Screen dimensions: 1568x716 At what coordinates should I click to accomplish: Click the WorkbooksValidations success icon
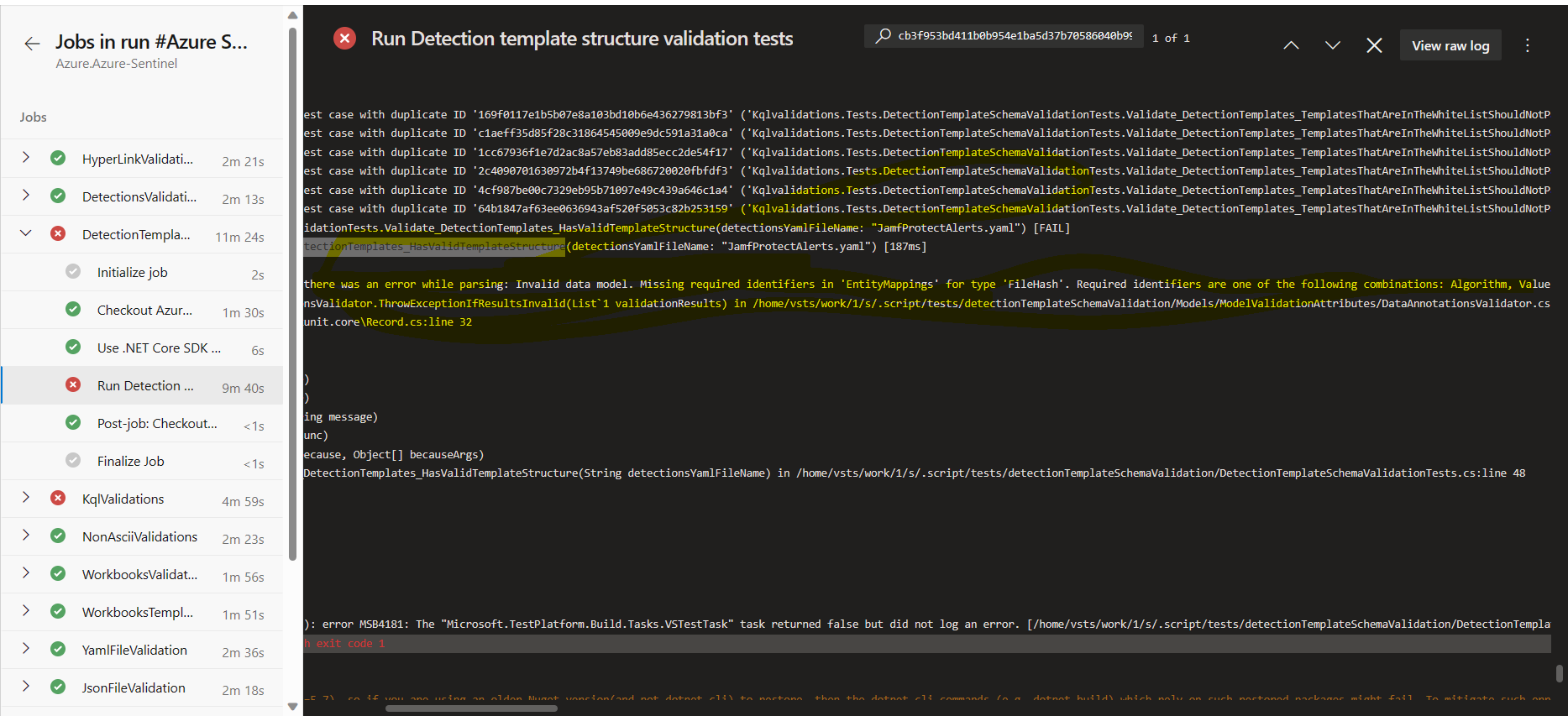pos(58,573)
